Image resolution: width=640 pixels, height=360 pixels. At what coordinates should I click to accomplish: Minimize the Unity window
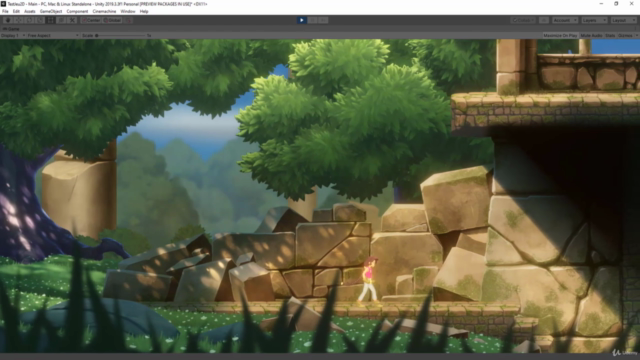(x=601, y=4)
